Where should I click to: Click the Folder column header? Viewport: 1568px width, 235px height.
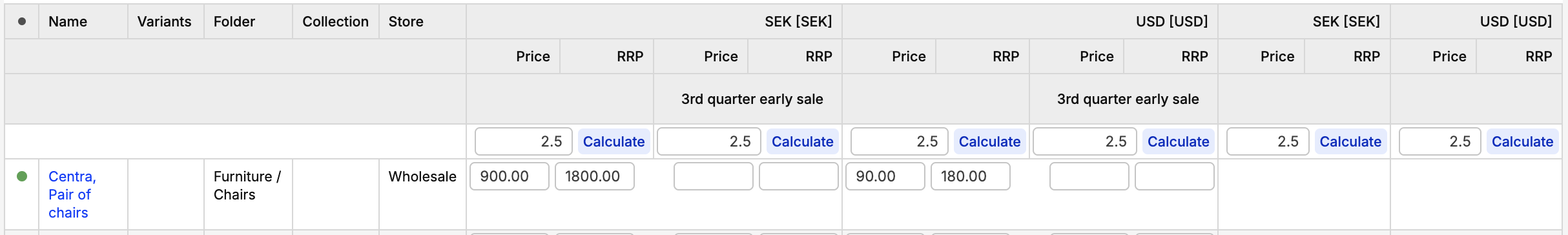(234, 21)
